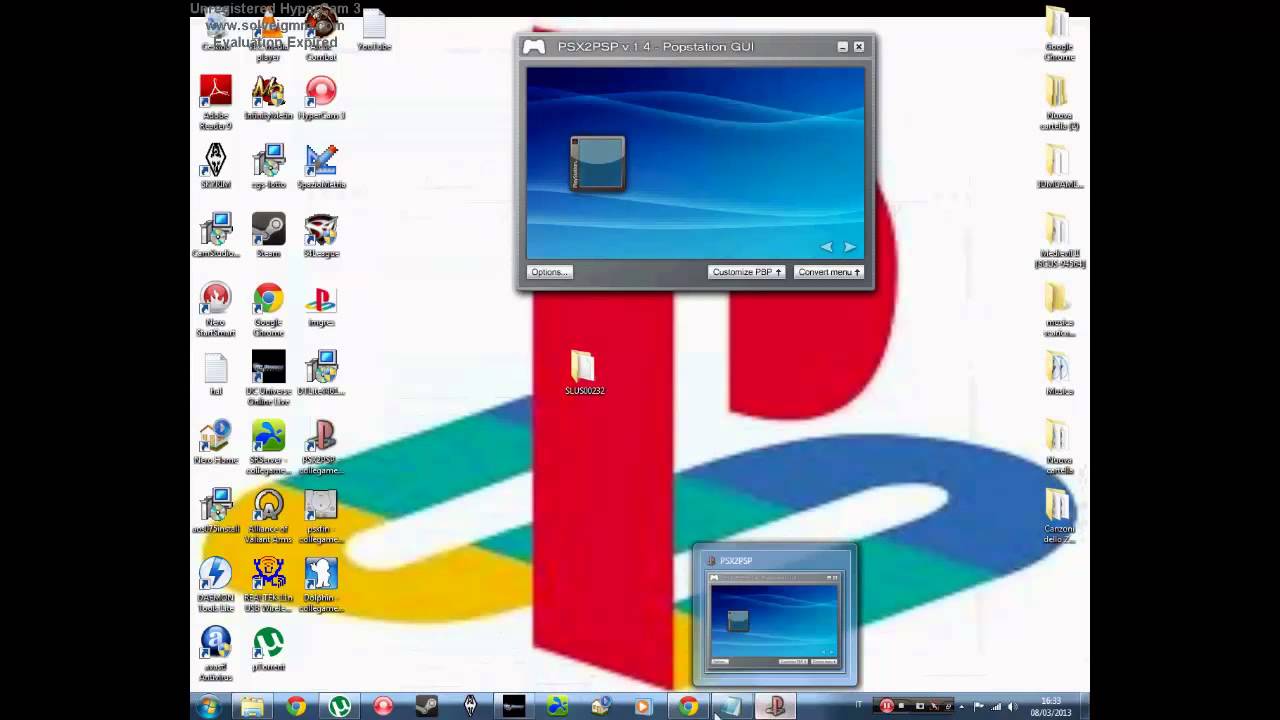This screenshot has width=1280, height=720.
Task: Open Google Chrome desktop shortcut in left column
Action: tap(268, 310)
